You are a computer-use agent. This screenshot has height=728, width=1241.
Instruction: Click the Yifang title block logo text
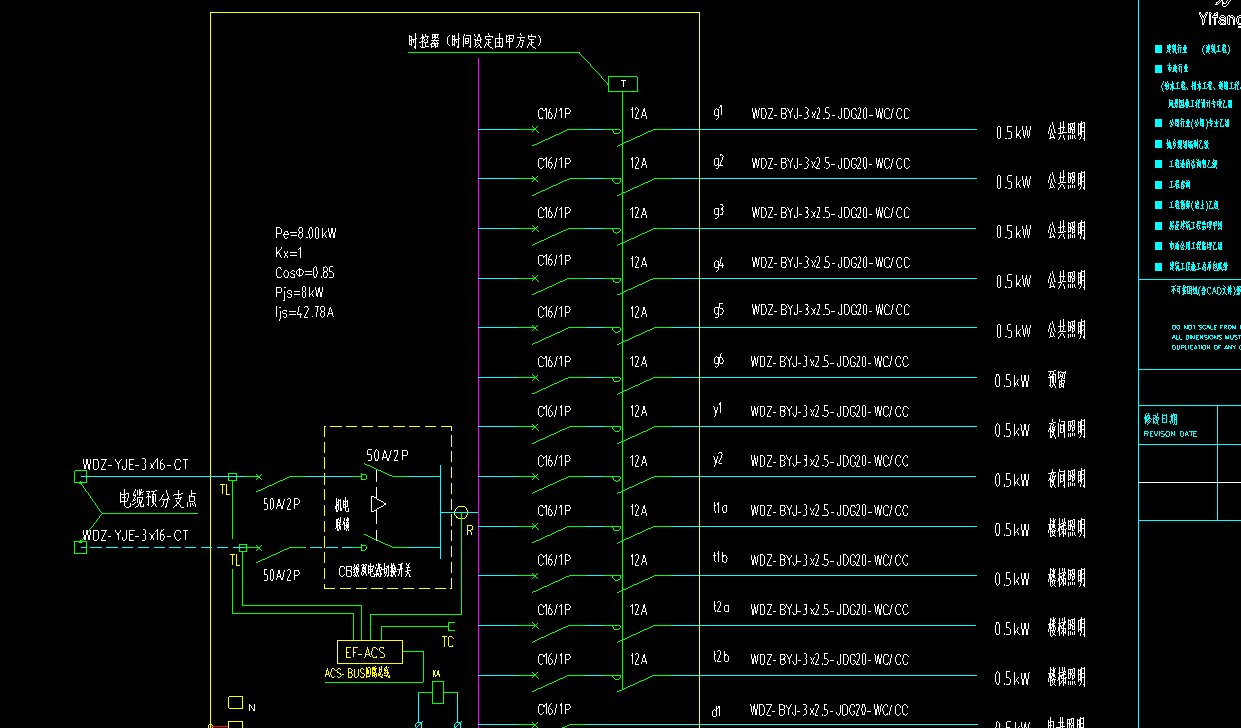point(1219,20)
